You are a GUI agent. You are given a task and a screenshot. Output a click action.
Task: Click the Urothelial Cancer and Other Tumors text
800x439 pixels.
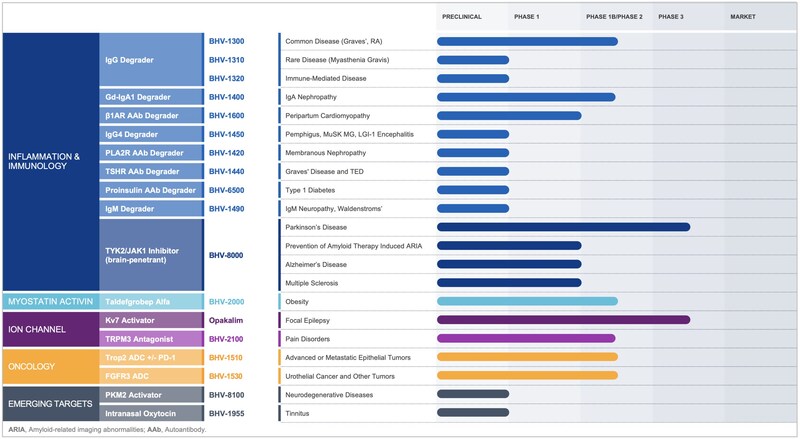pyautogui.click(x=347, y=375)
